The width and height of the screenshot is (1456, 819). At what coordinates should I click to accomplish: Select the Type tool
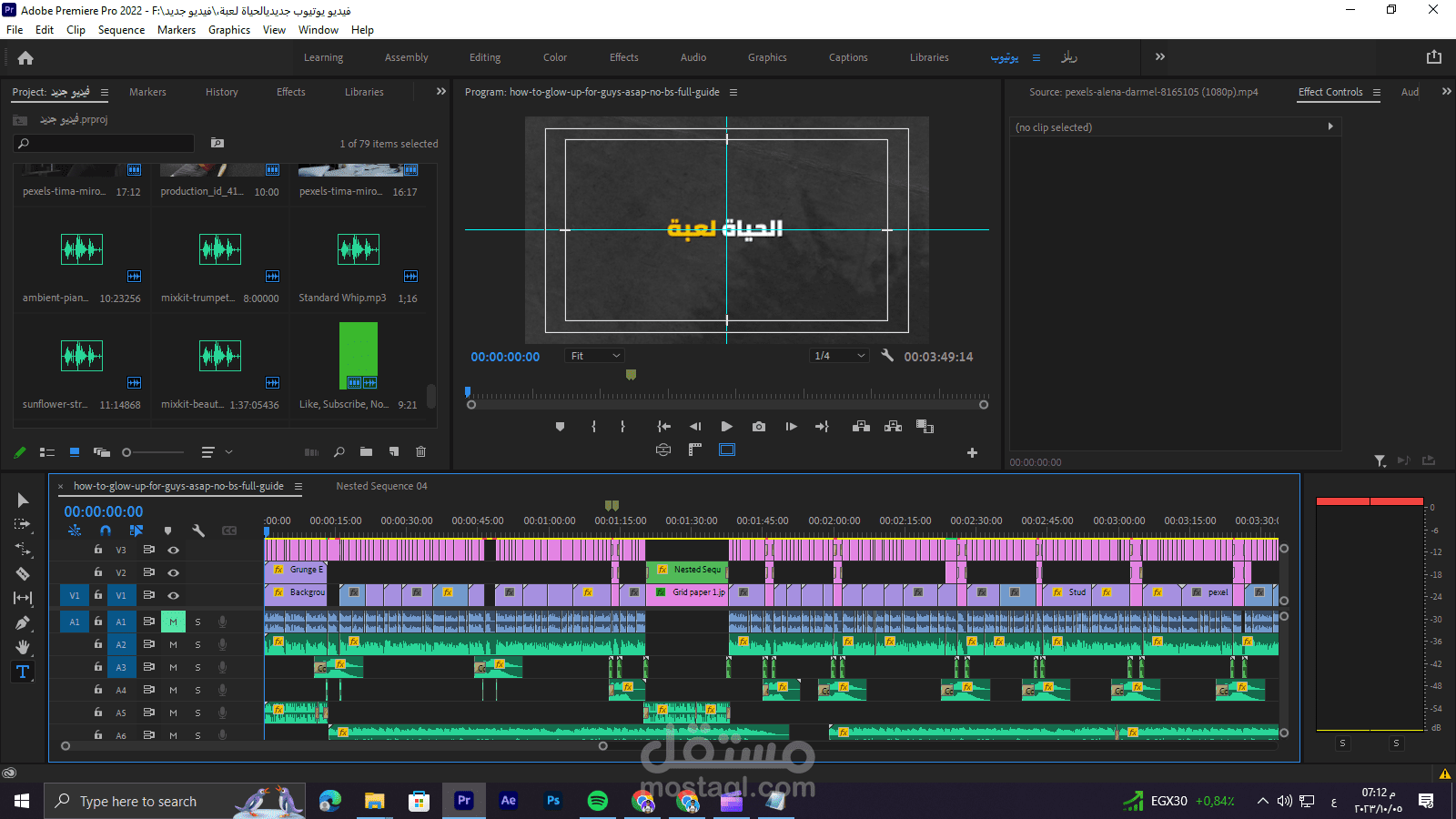point(23,672)
